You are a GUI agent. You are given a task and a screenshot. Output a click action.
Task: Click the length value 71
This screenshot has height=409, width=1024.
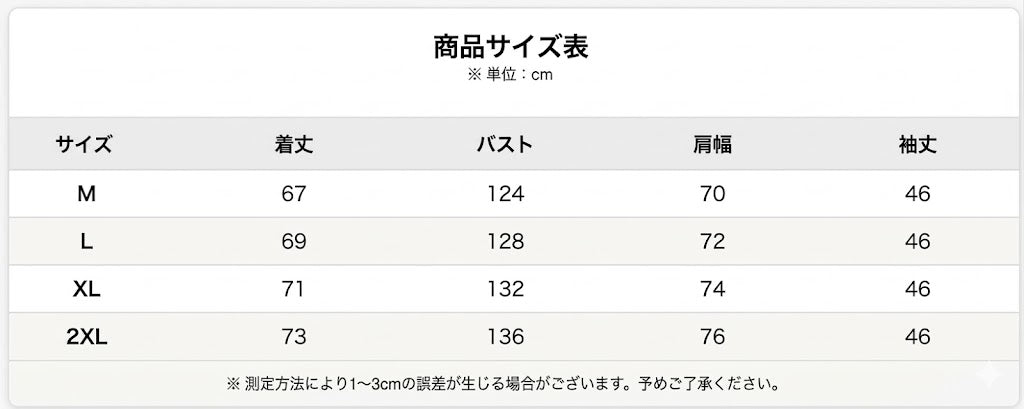coord(294,289)
